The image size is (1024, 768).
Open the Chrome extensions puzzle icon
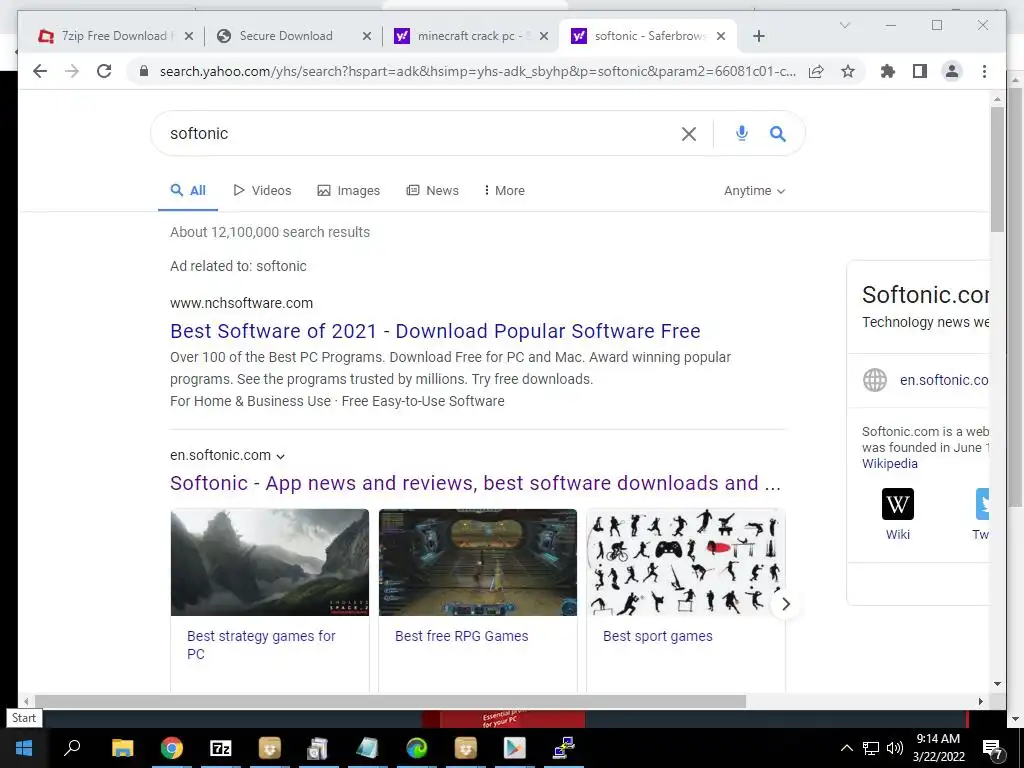[x=888, y=71]
